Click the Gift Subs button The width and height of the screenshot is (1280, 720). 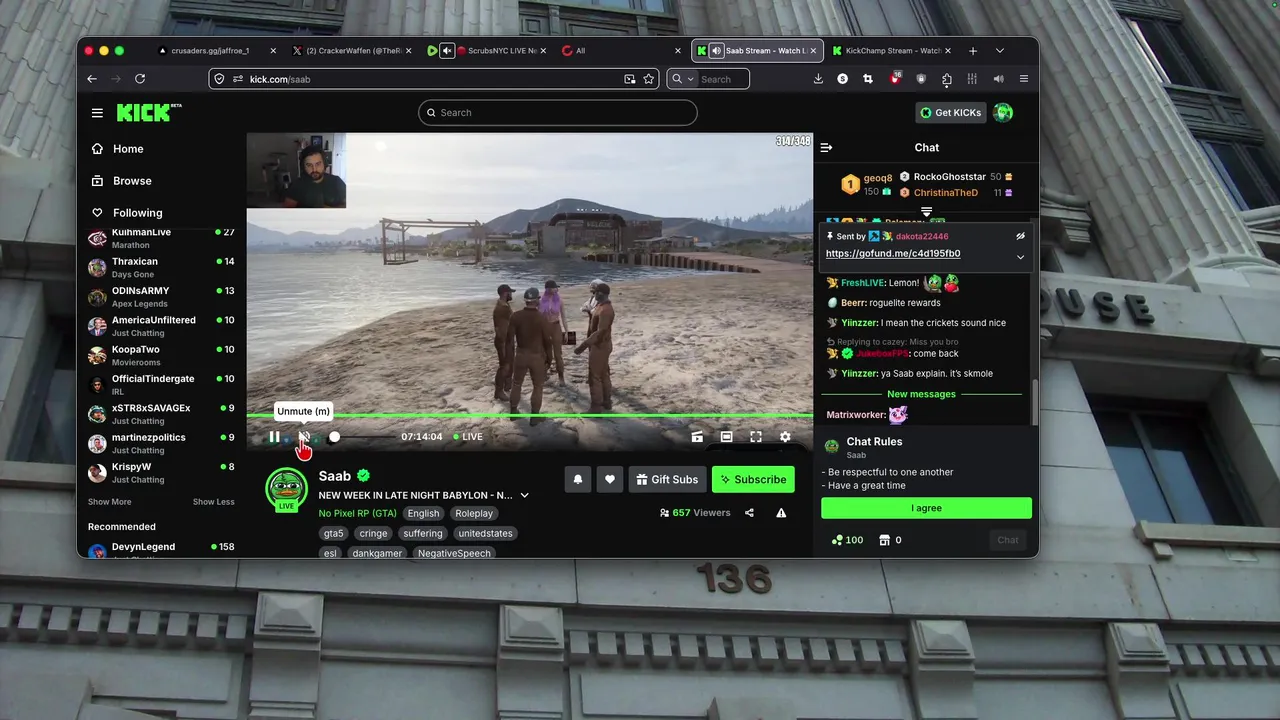click(667, 479)
